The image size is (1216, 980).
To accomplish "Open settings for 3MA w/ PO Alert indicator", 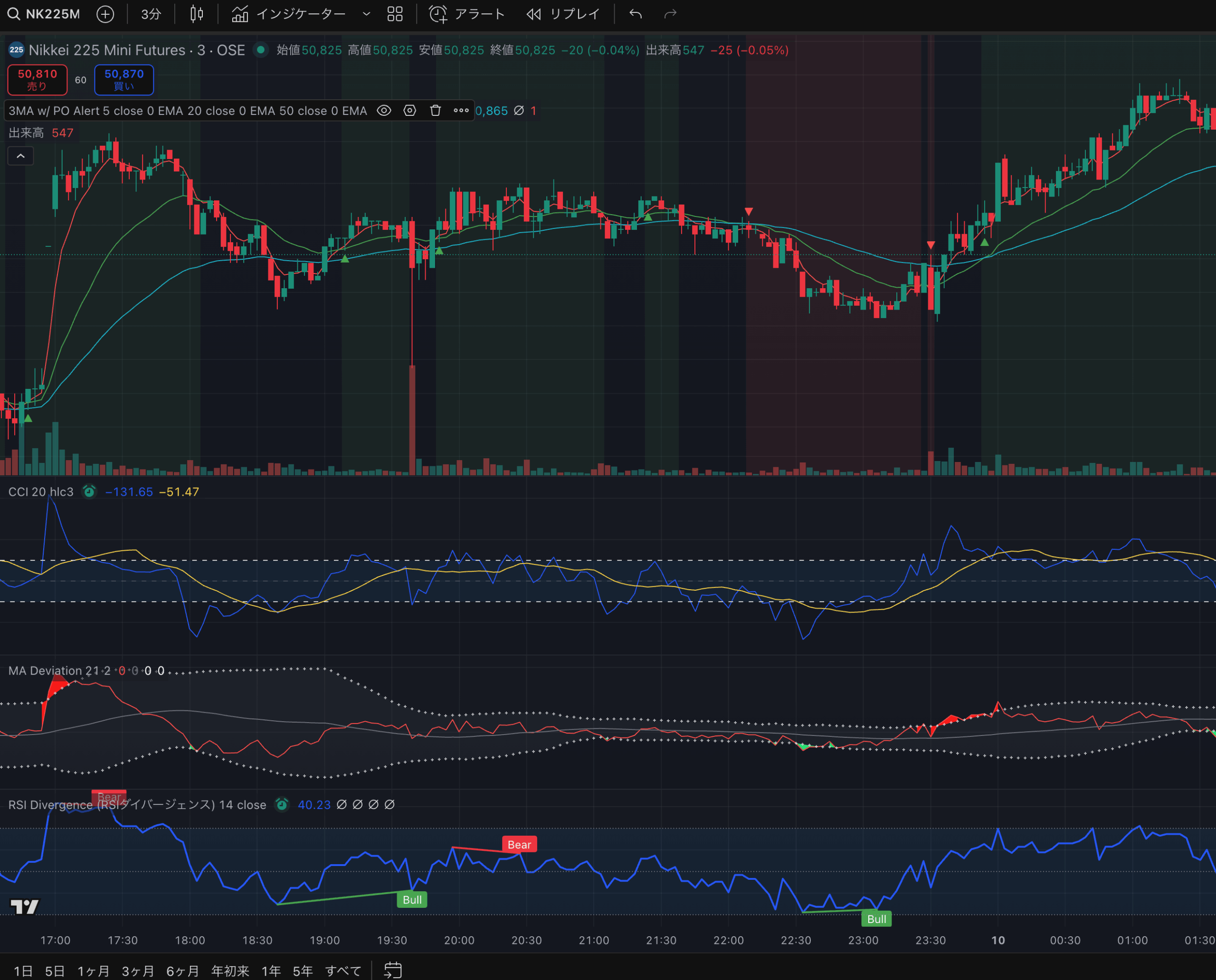I will pyautogui.click(x=409, y=111).
